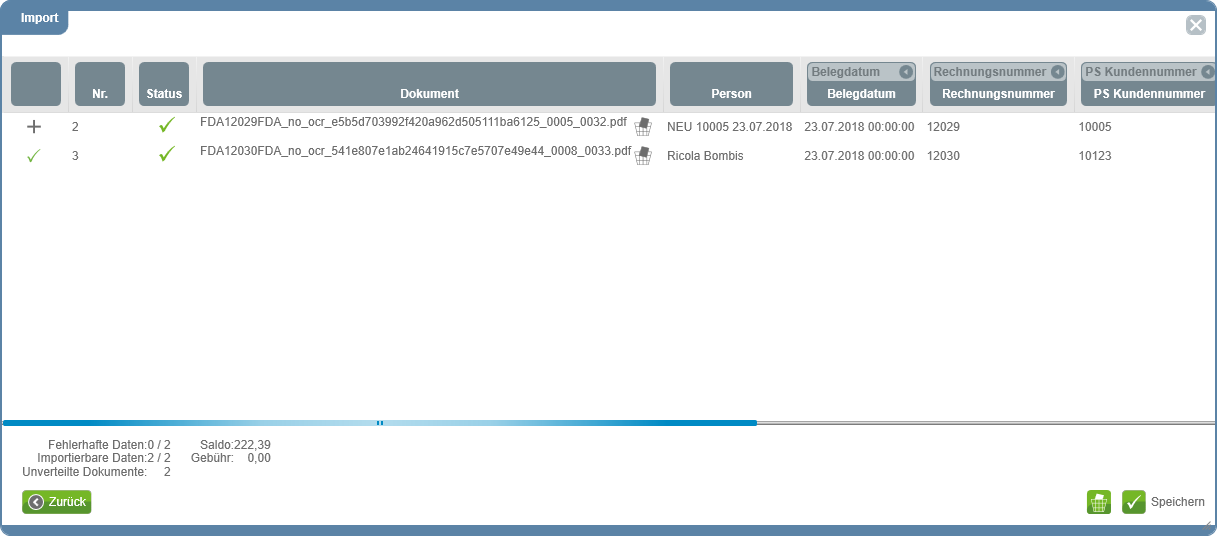
Task: Click trash icon next to FDA12029 document
Action: (643, 127)
